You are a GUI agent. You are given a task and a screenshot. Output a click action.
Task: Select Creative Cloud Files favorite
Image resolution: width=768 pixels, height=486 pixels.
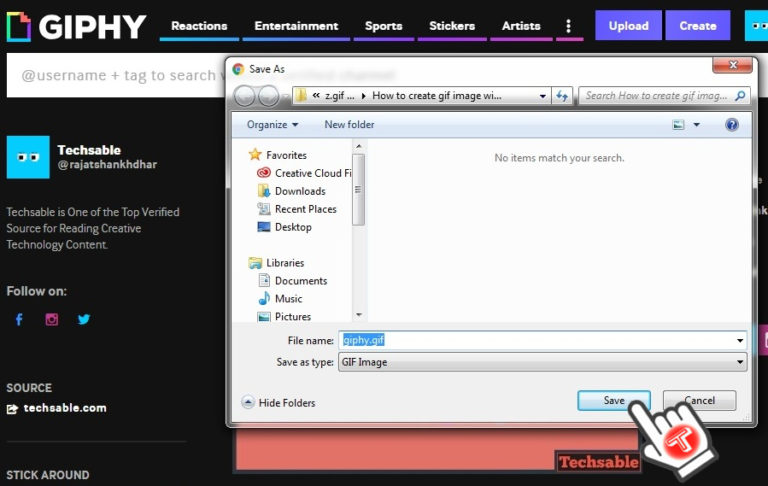[x=304, y=173]
